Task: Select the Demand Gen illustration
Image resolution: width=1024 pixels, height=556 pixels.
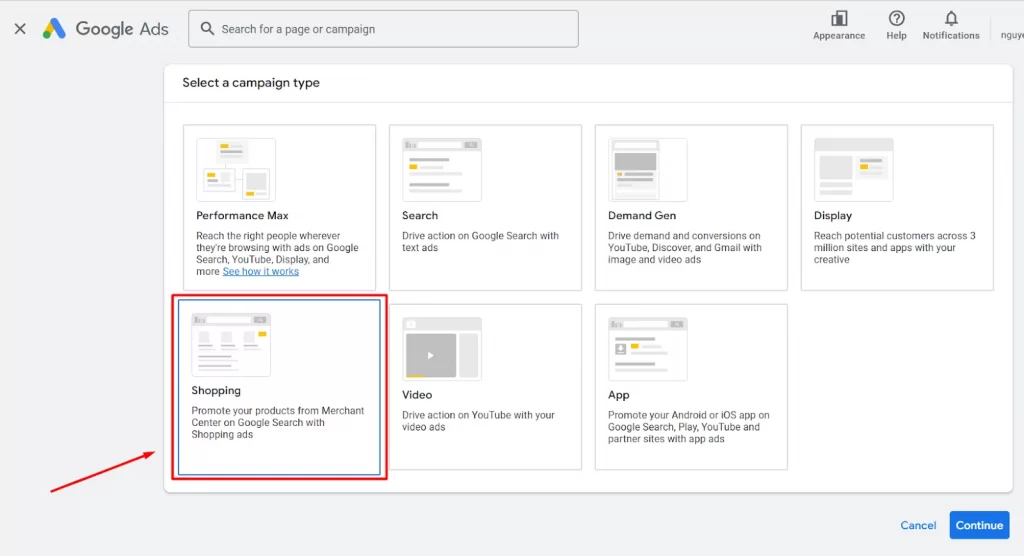Action: point(647,169)
